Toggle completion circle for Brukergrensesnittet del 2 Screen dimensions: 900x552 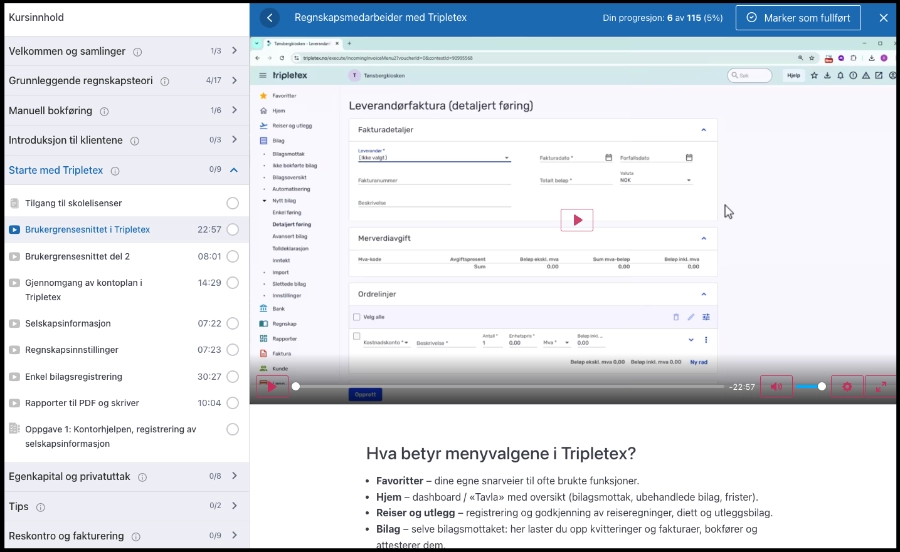coord(232,256)
